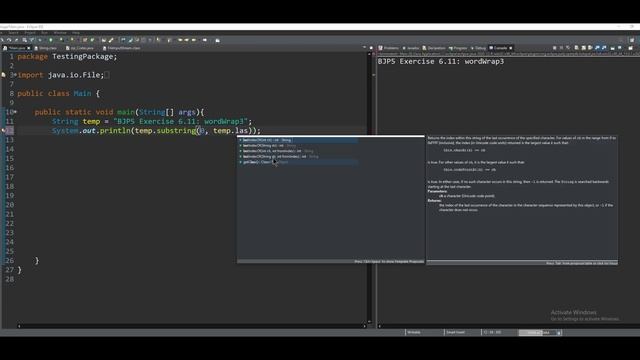Open the Problems view tab

tap(389, 48)
